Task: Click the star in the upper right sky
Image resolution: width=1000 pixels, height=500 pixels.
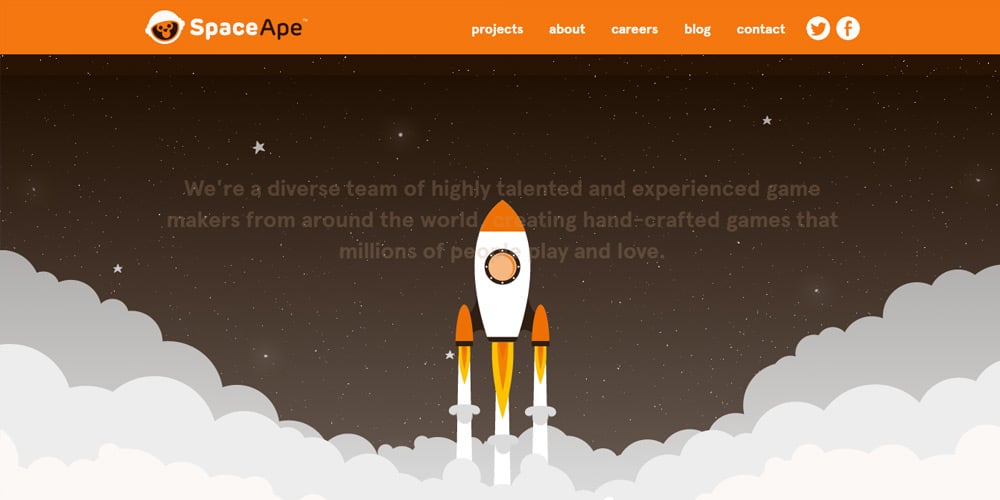Action: [x=767, y=120]
